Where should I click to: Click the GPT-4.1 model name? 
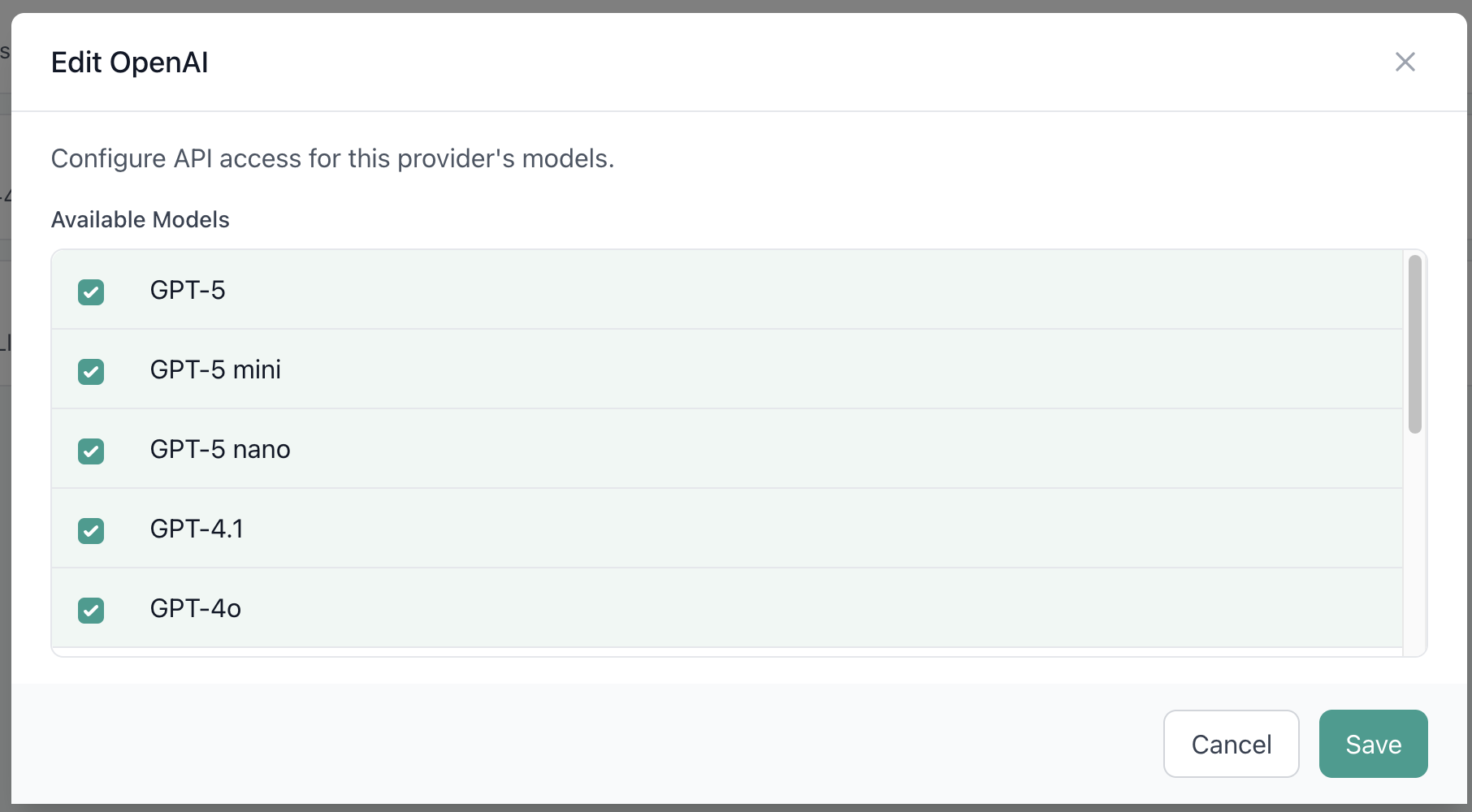(197, 529)
